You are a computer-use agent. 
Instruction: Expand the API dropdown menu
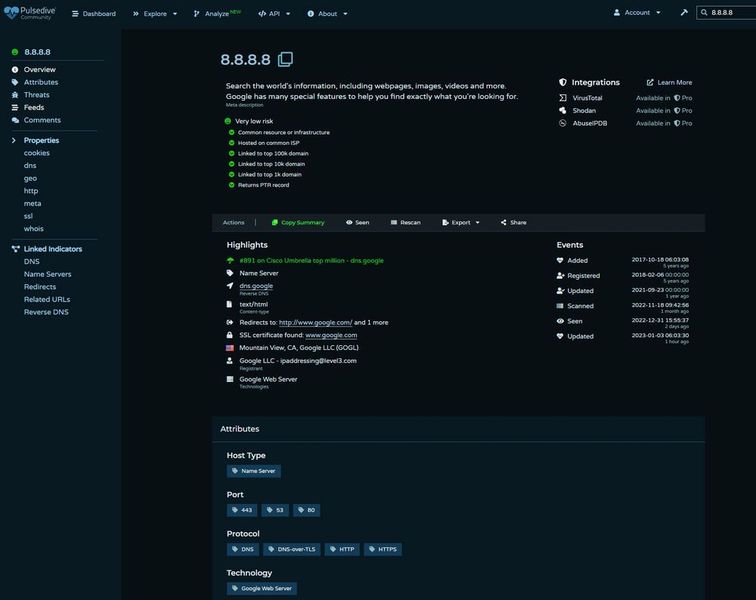coord(274,14)
